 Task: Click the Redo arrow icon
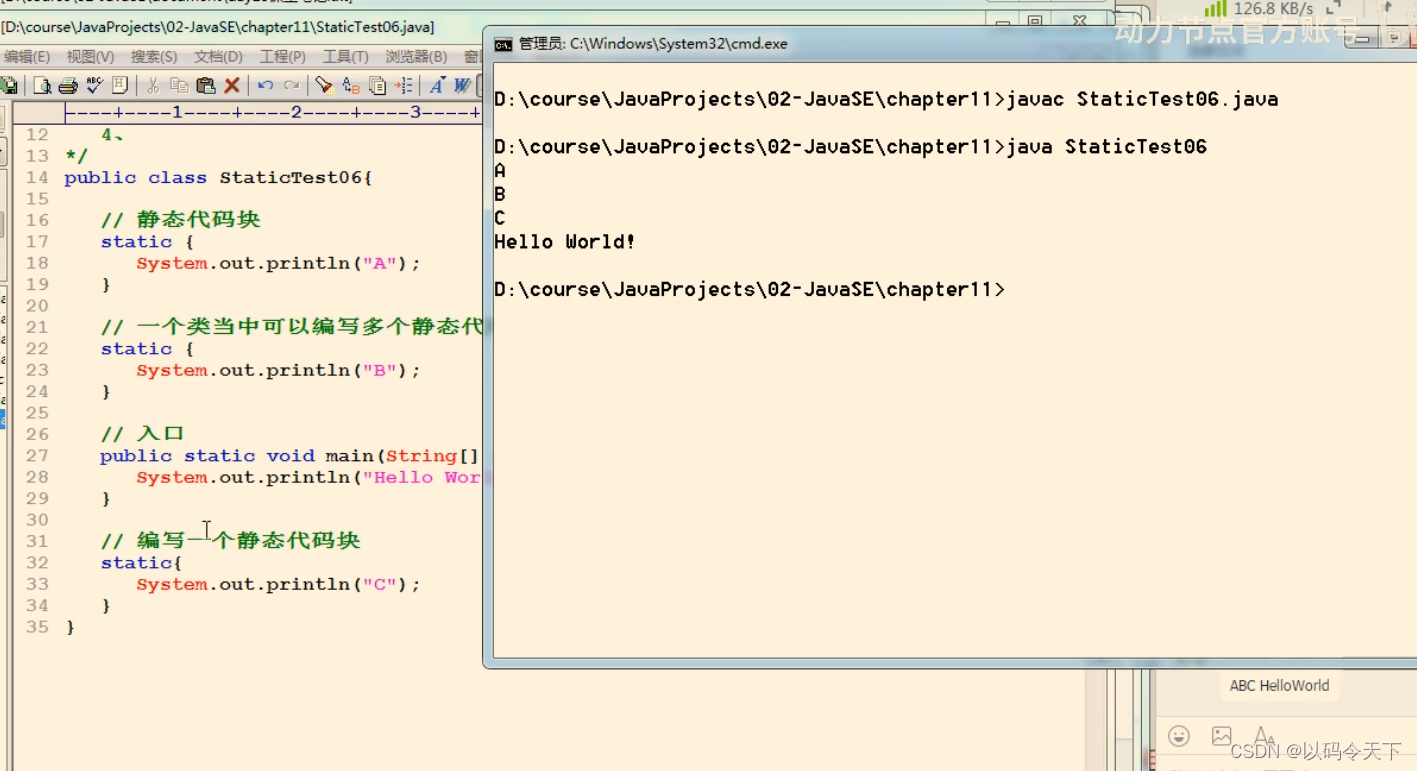point(292,85)
